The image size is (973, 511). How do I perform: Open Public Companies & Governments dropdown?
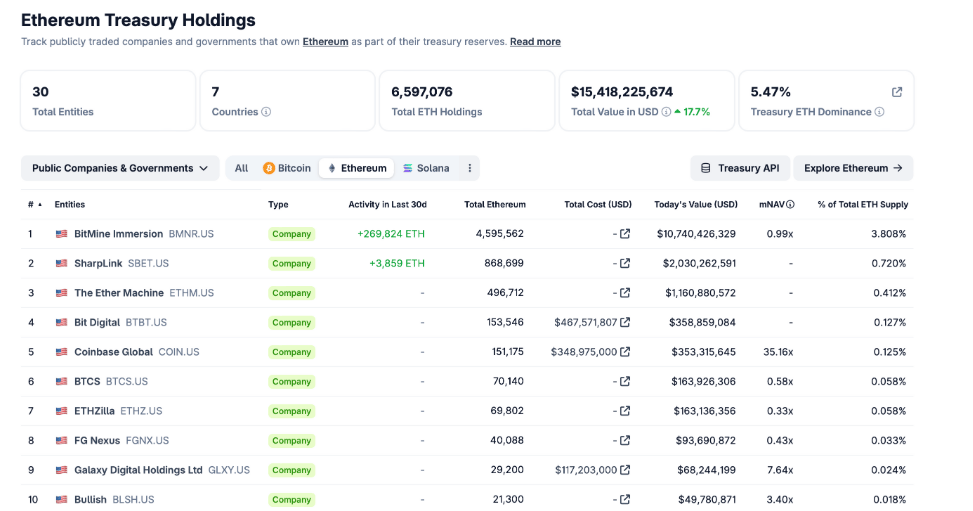click(120, 168)
